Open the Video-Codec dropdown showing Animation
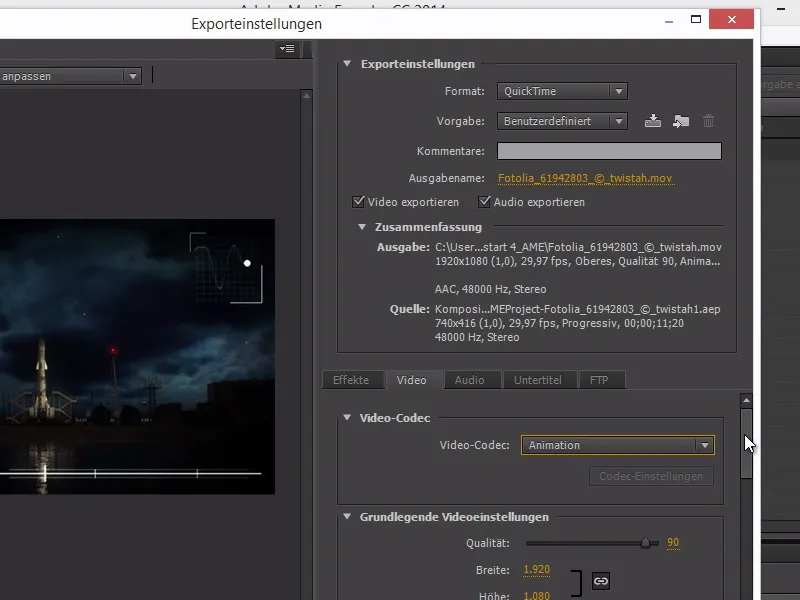 pos(617,444)
